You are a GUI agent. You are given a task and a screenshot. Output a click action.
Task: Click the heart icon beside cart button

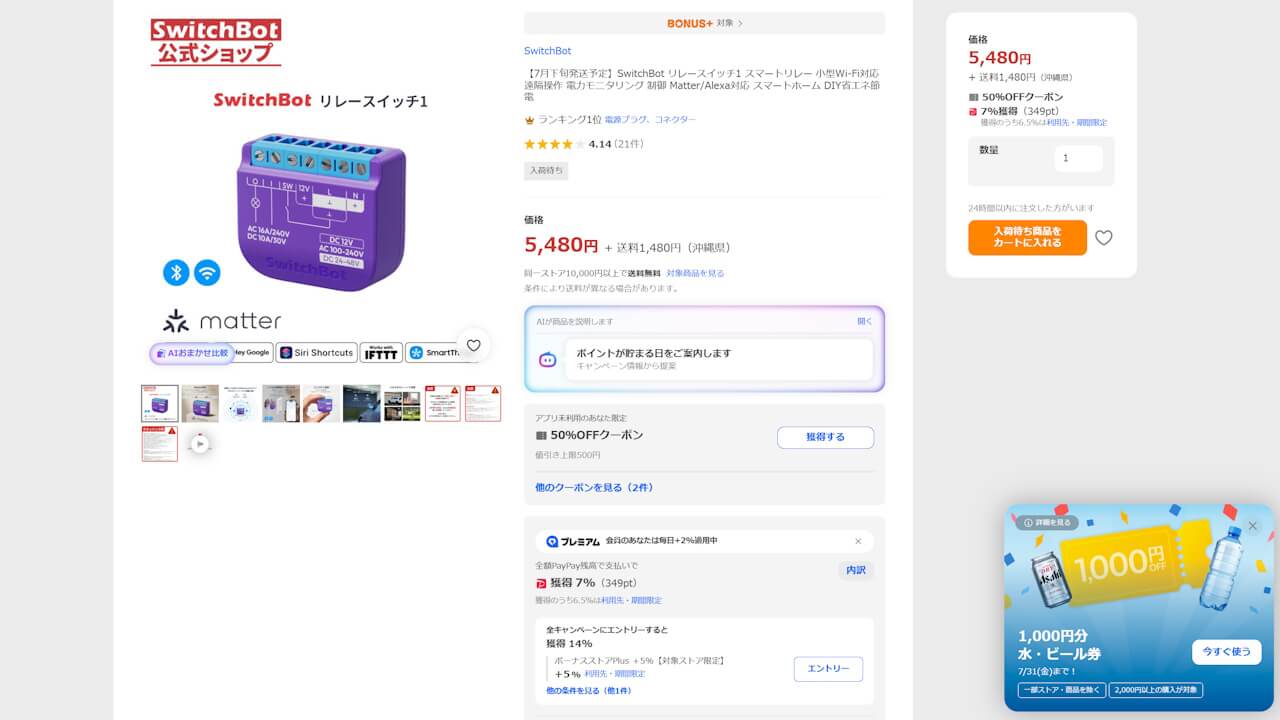1103,238
